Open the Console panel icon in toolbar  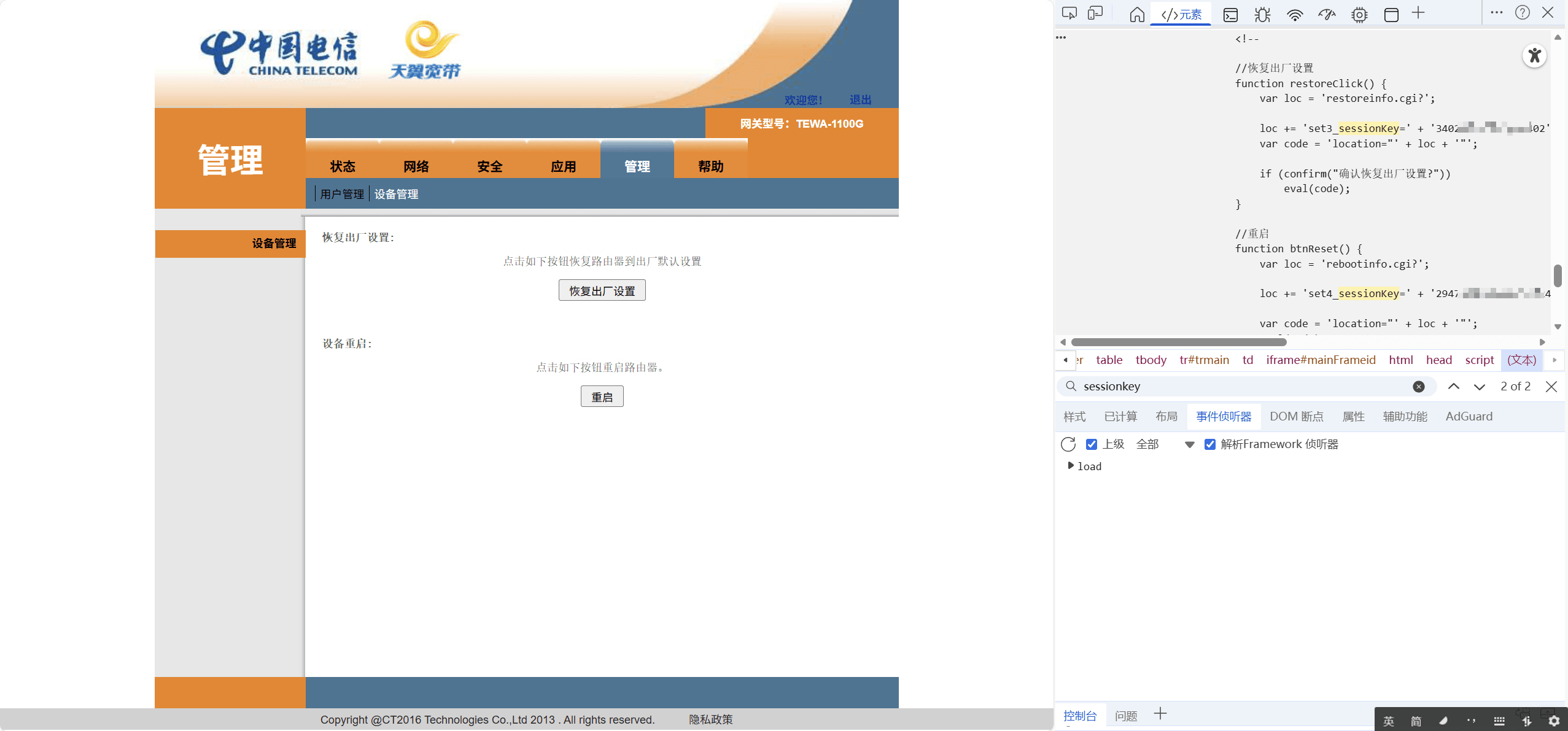(x=1230, y=15)
